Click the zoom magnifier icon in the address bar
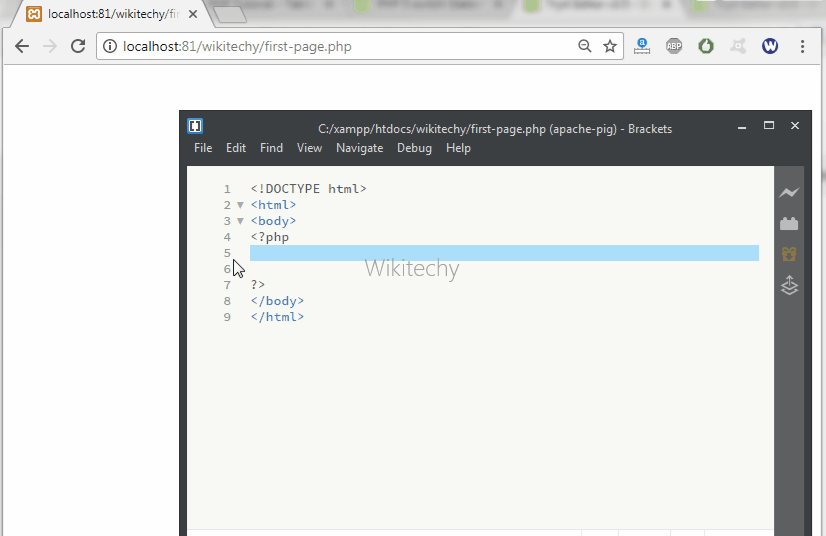 pyautogui.click(x=585, y=46)
